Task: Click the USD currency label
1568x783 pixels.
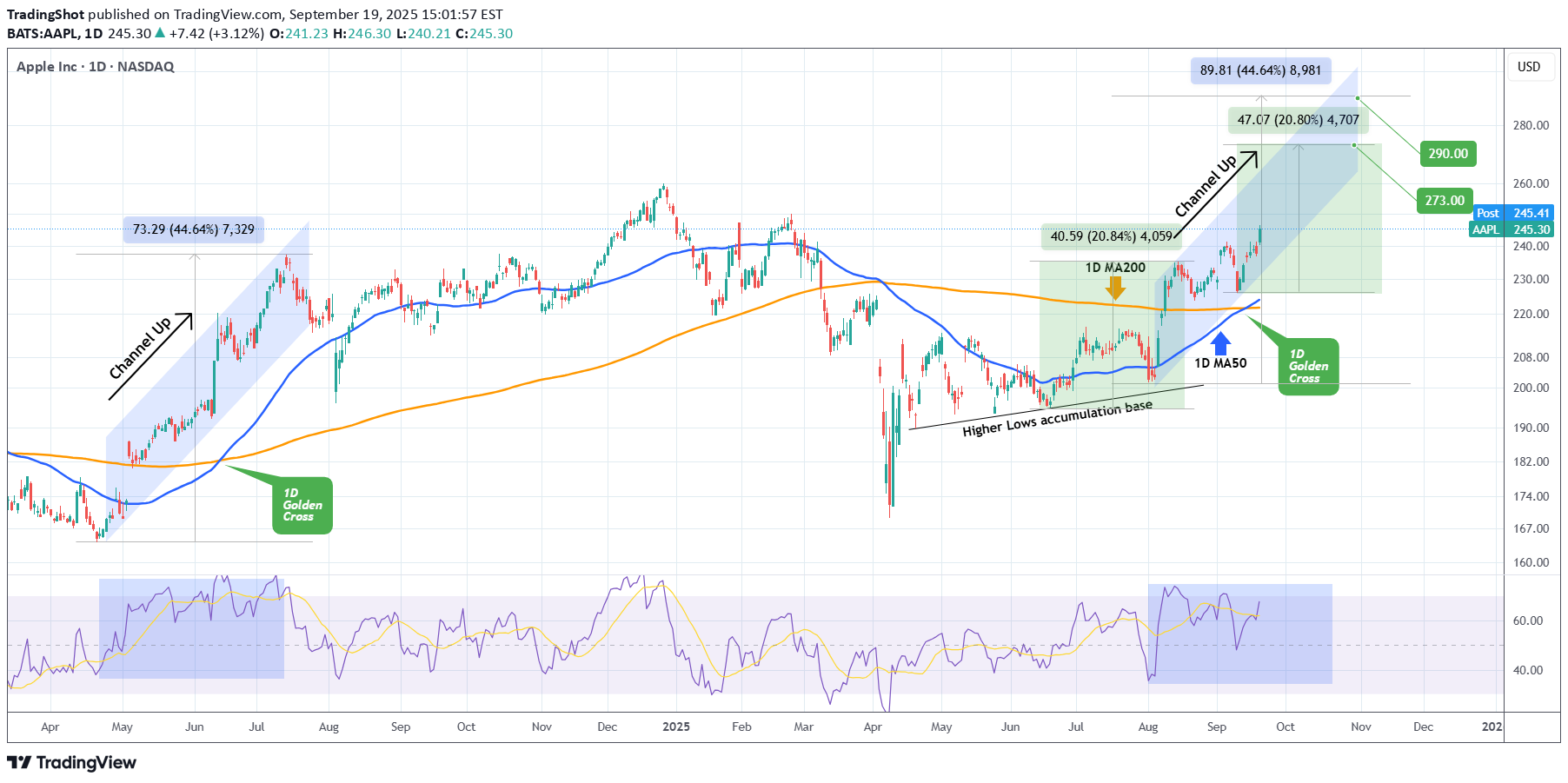Action: point(1529,67)
